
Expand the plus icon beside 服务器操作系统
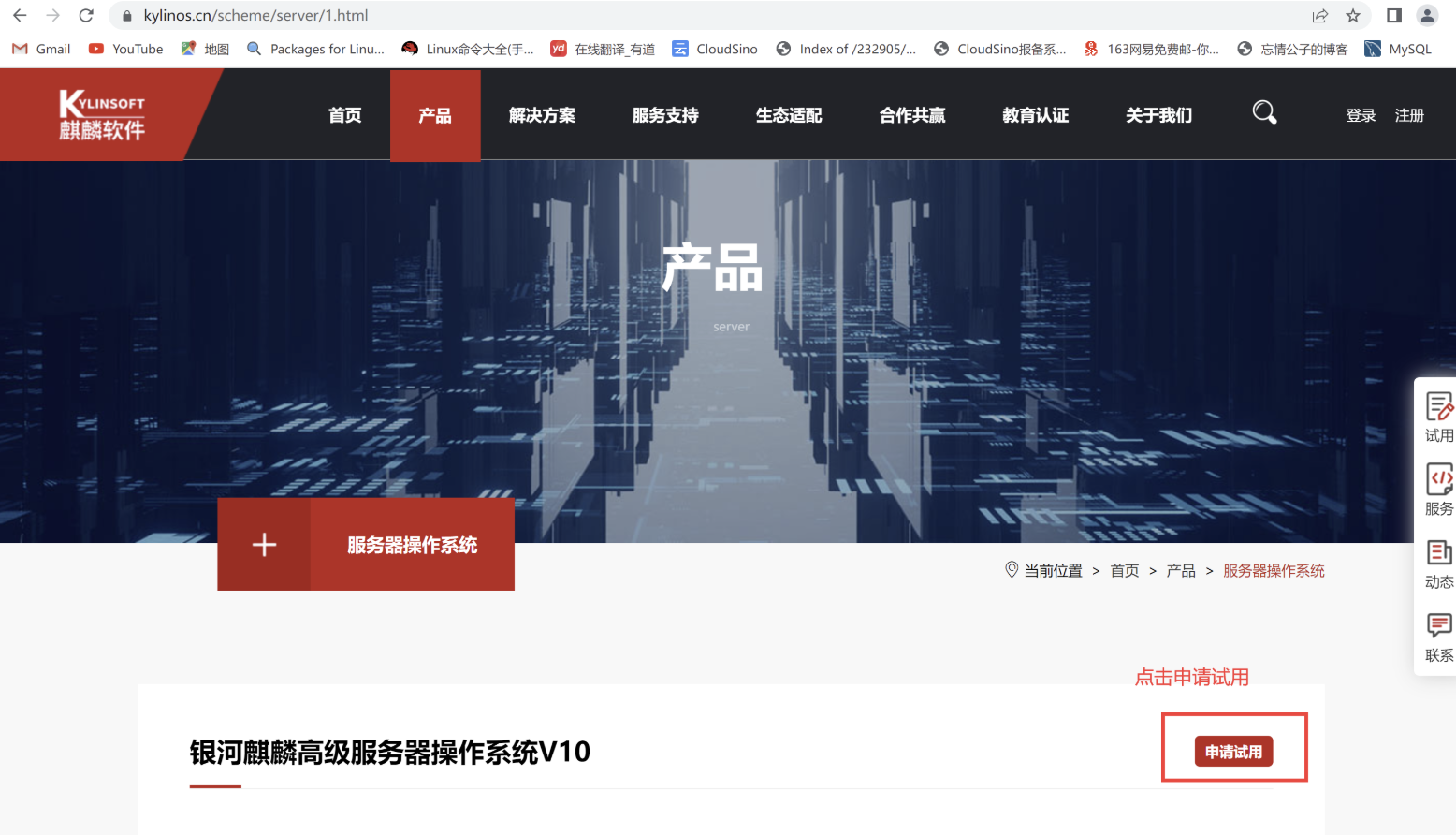tap(264, 544)
